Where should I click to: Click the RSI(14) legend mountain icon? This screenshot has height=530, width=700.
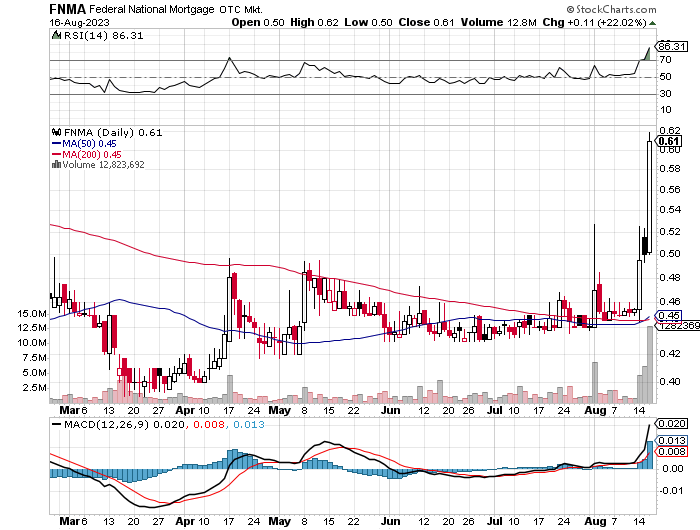56,35
